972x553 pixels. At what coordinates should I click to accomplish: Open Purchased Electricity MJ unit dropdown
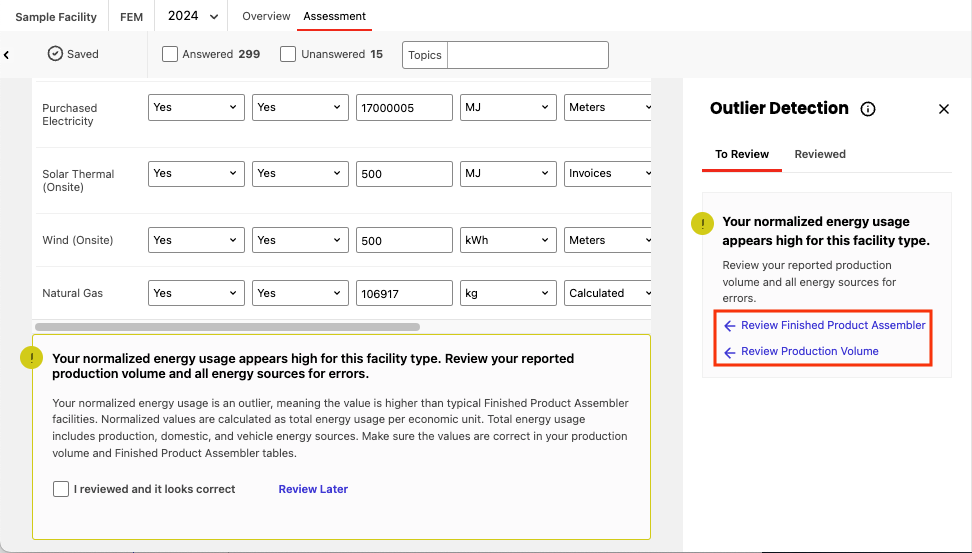507,107
